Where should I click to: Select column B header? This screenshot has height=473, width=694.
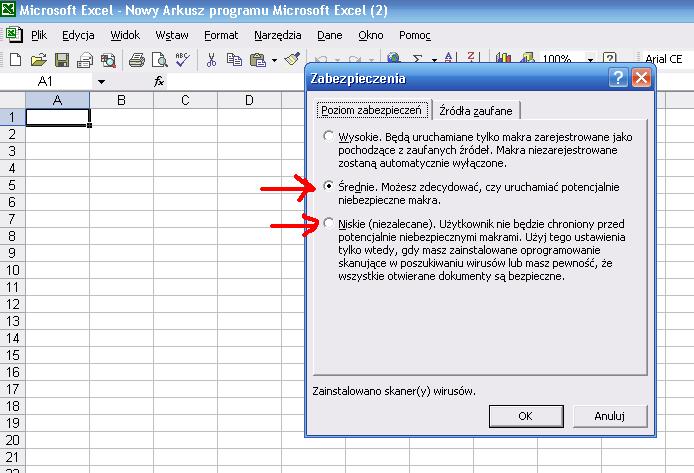(x=121, y=100)
